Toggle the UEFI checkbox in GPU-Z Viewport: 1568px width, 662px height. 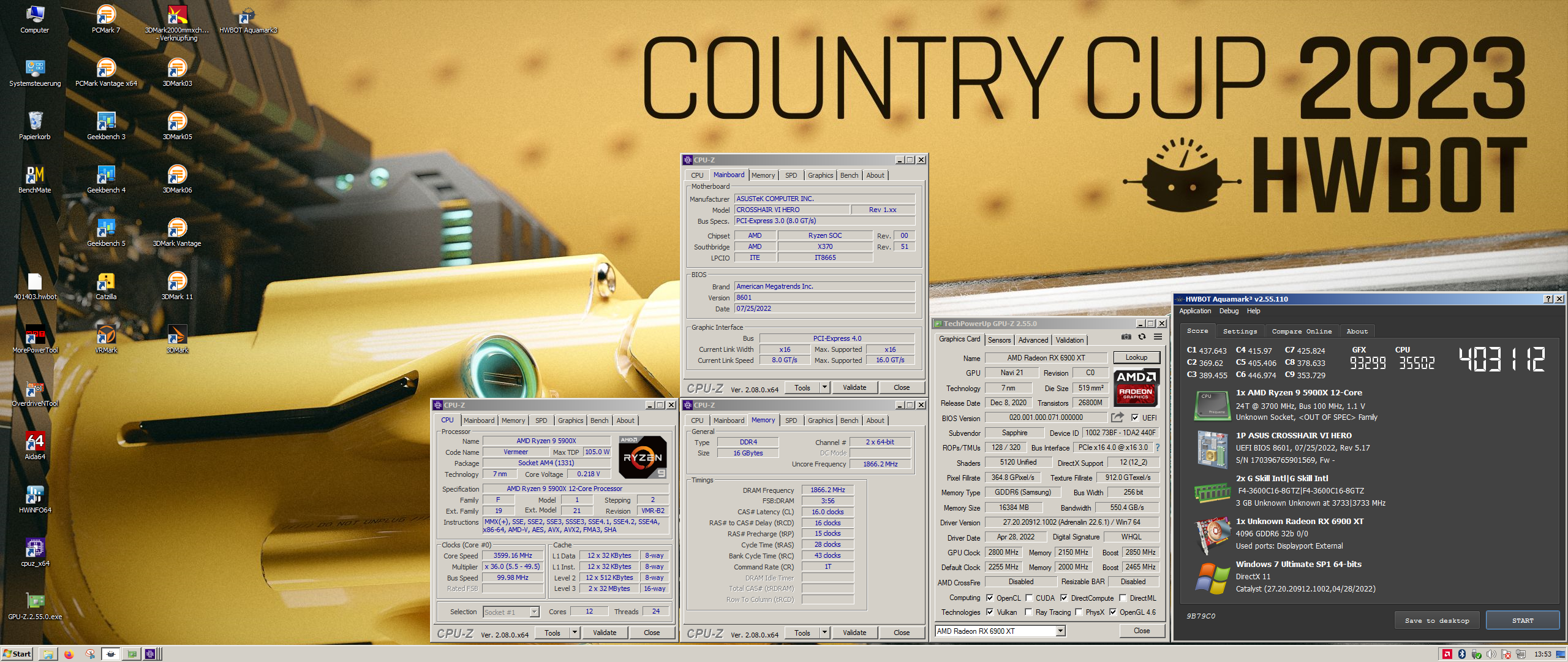click(1135, 418)
